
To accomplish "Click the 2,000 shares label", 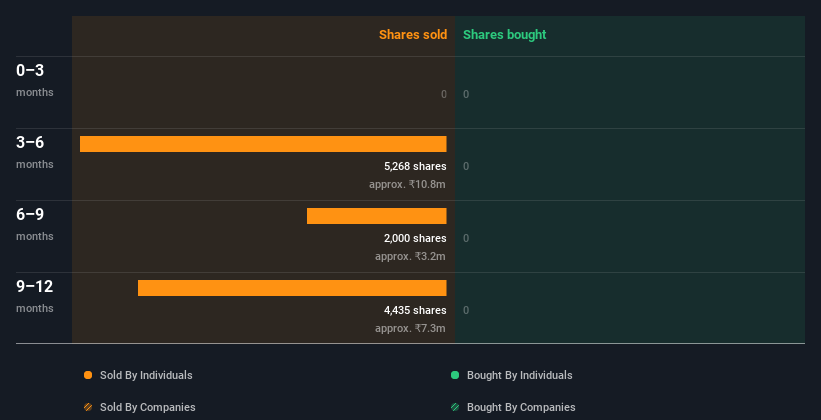I will (415, 238).
